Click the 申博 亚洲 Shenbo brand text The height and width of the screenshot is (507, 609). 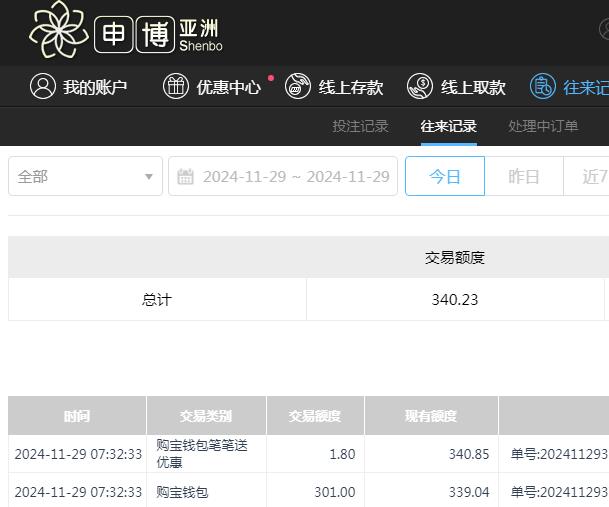[158, 35]
